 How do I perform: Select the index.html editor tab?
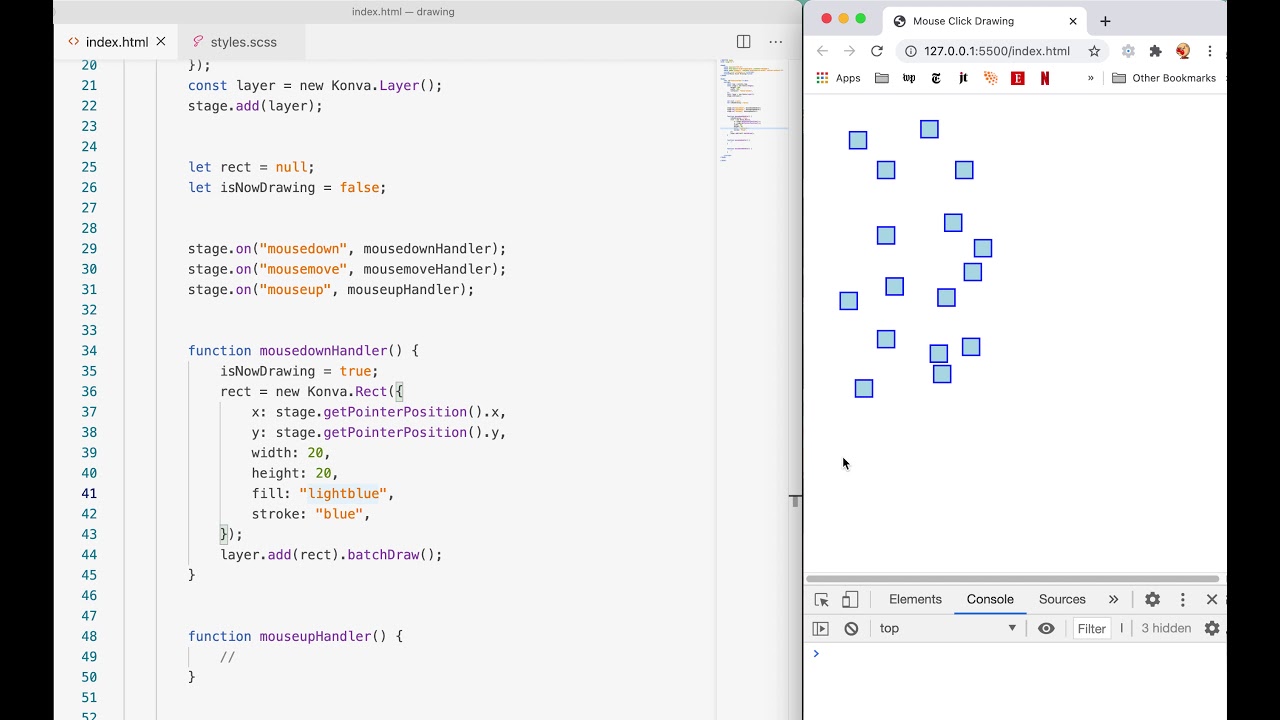(x=117, y=42)
